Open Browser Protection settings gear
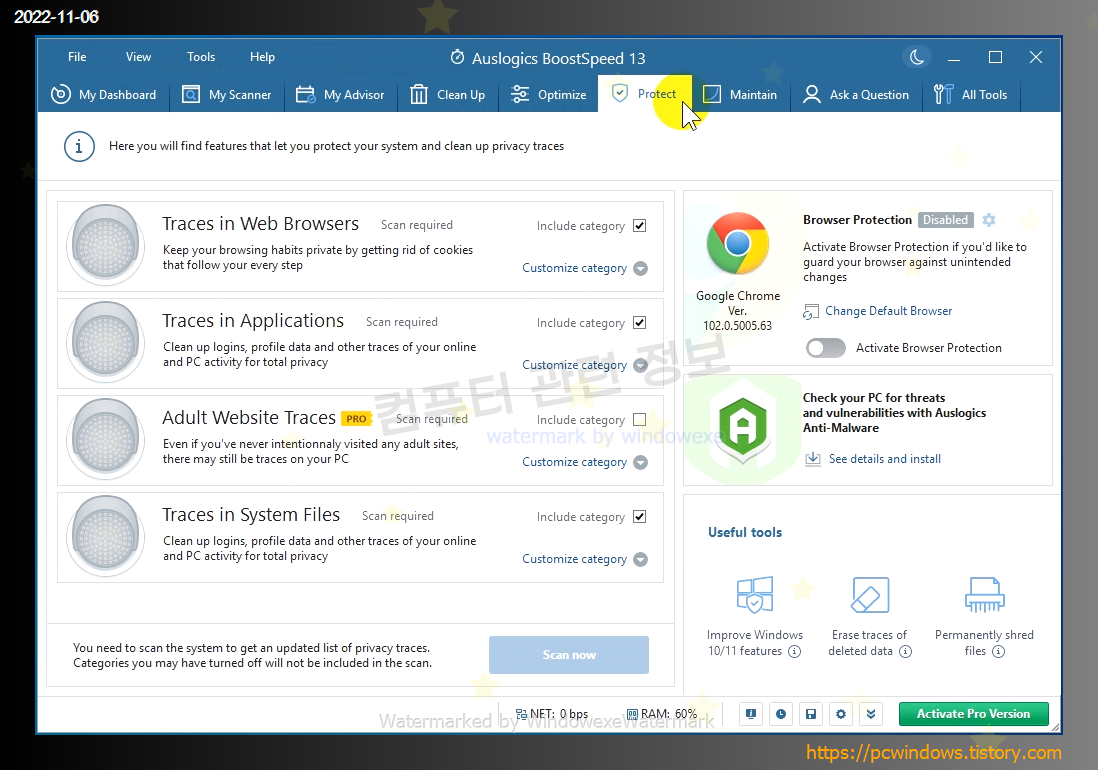Image resolution: width=1098 pixels, height=770 pixels. [989, 220]
